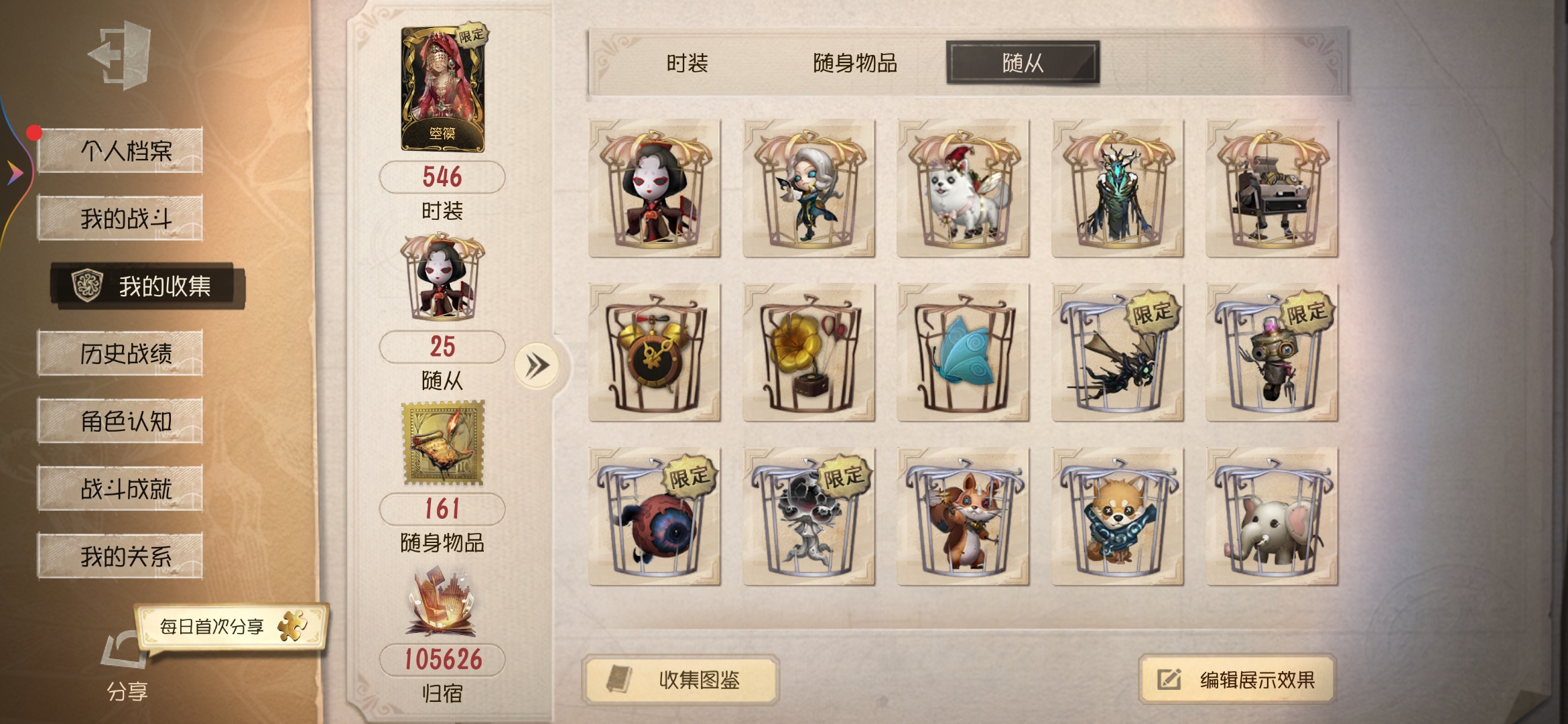This screenshot has width=1568, height=724.
Task: Switch to the 时装 tab
Action: [x=687, y=63]
